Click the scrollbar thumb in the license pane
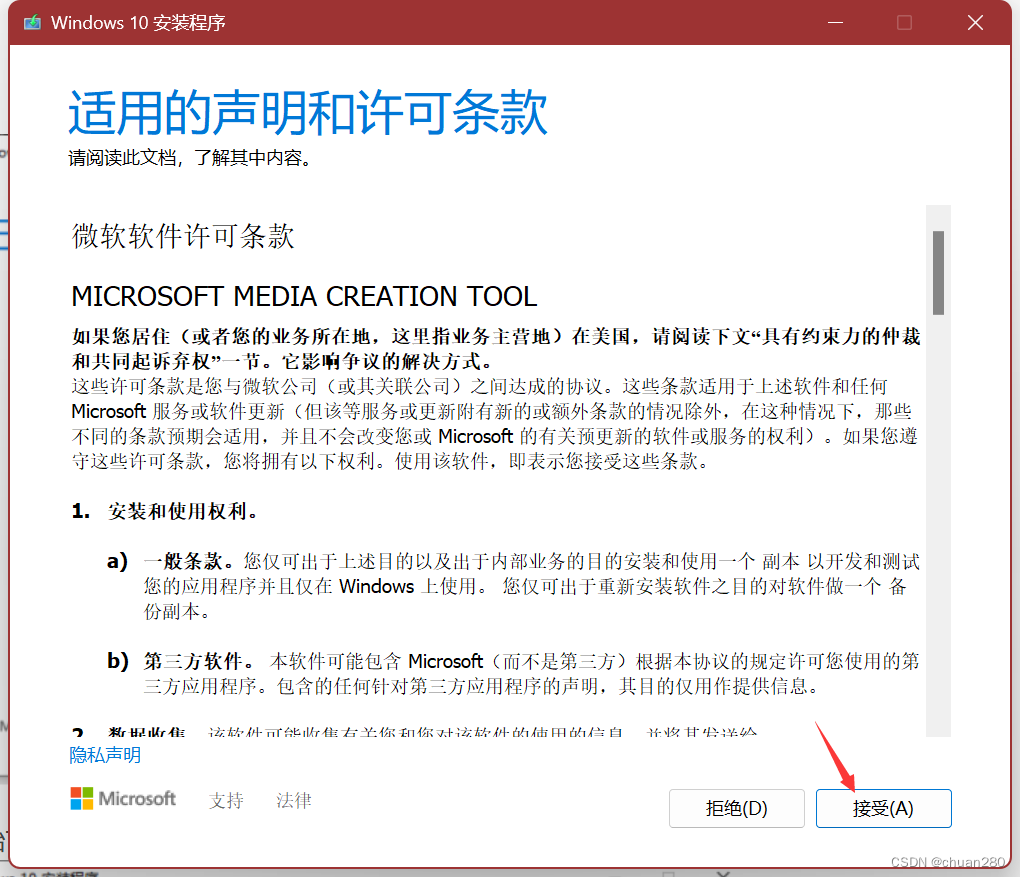This screenshot has height=877, width=1020. click(x=938, y=268)
